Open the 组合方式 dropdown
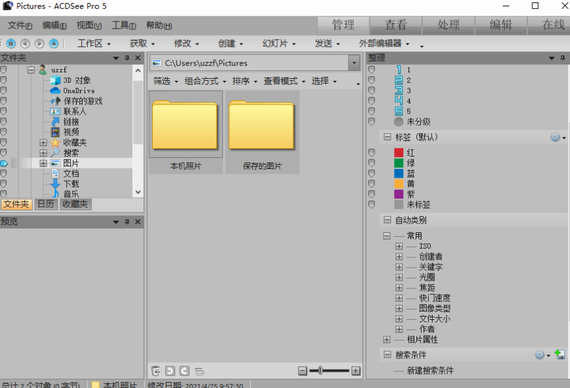The width and height of the screenshot is (570, 388). 205,81
